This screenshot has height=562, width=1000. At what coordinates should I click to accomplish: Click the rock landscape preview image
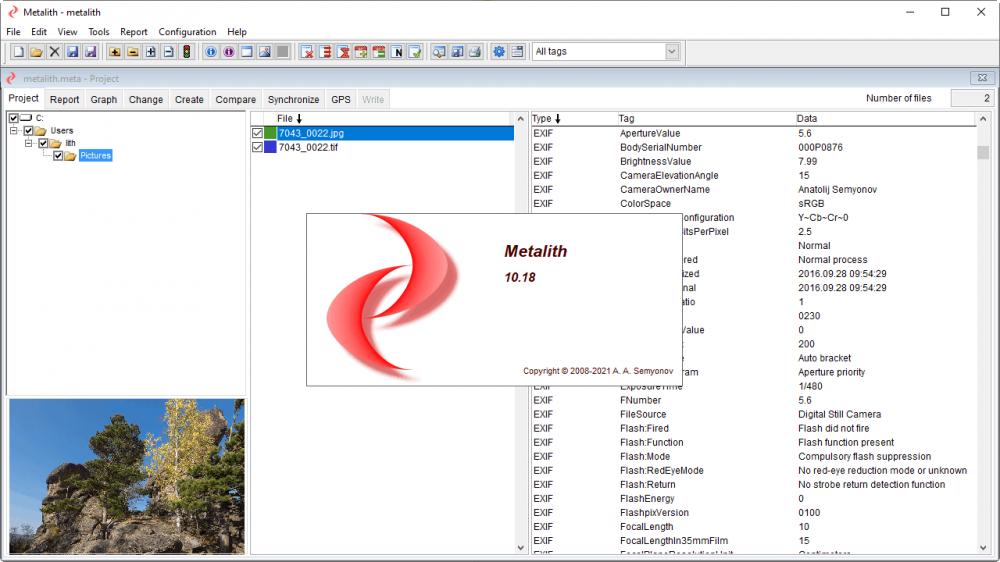point(127,477)
